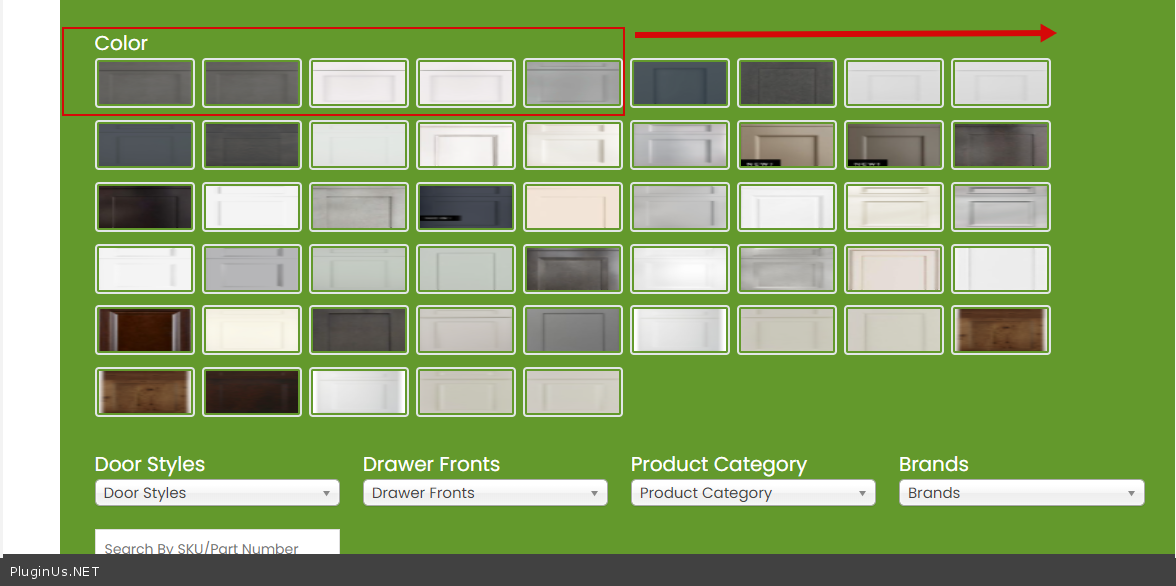Pick the reddish-brown open-door cabinet swatch
1176x586 pixels.
coord(145,330)
